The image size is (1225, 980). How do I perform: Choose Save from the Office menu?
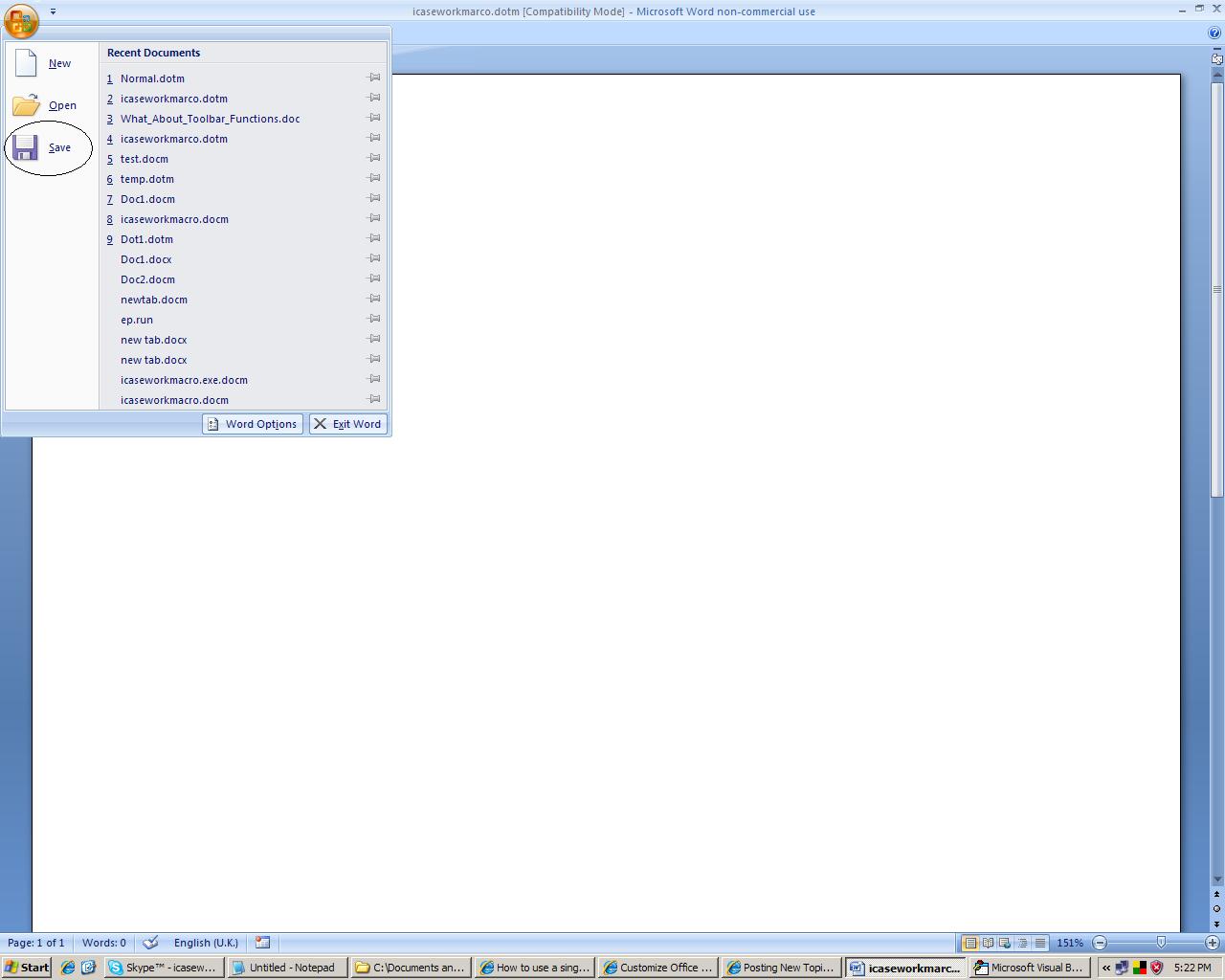[x=52, y=147]
